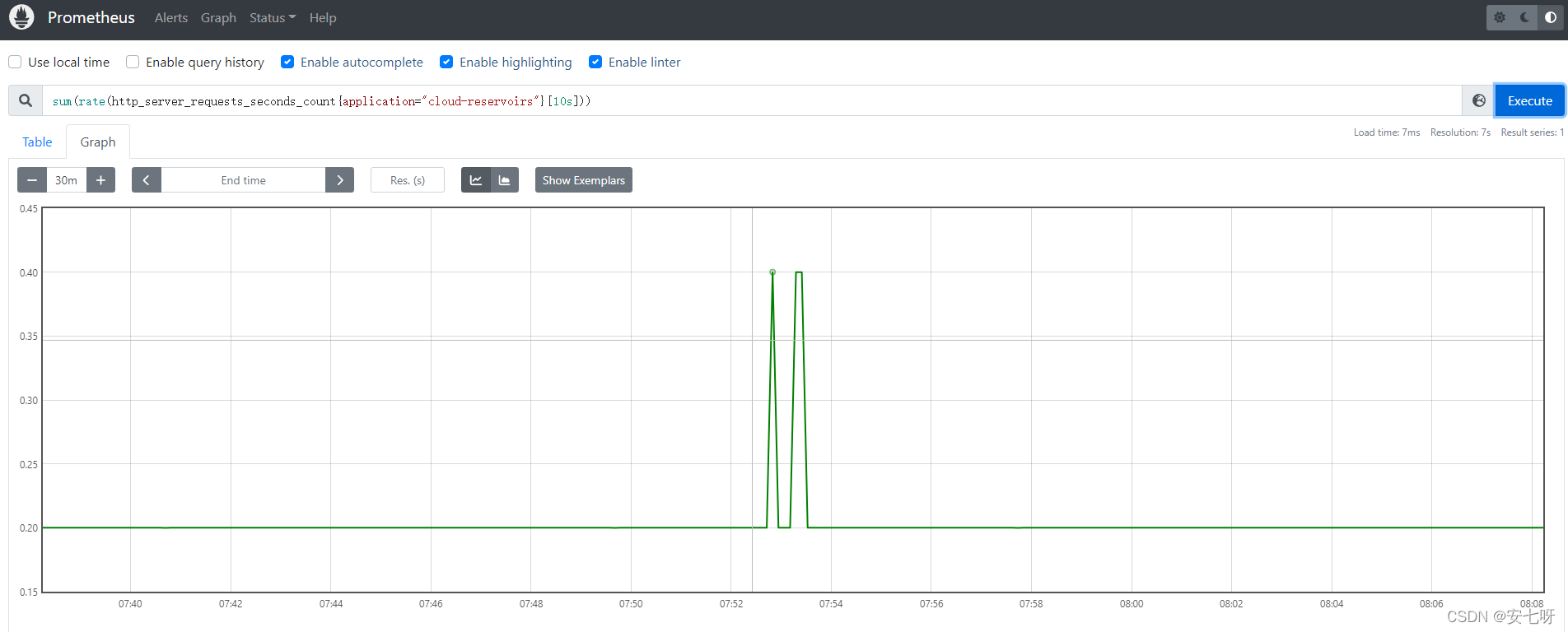Switch to the Table tab
The height and width of the screenshot is (632, 1568).
tap(37, 142)
